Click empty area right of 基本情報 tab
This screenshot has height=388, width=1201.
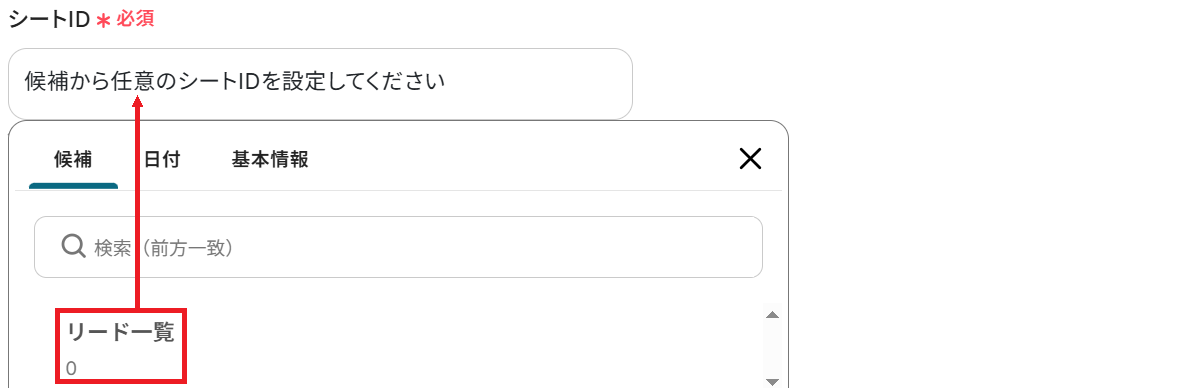(520, 159)
